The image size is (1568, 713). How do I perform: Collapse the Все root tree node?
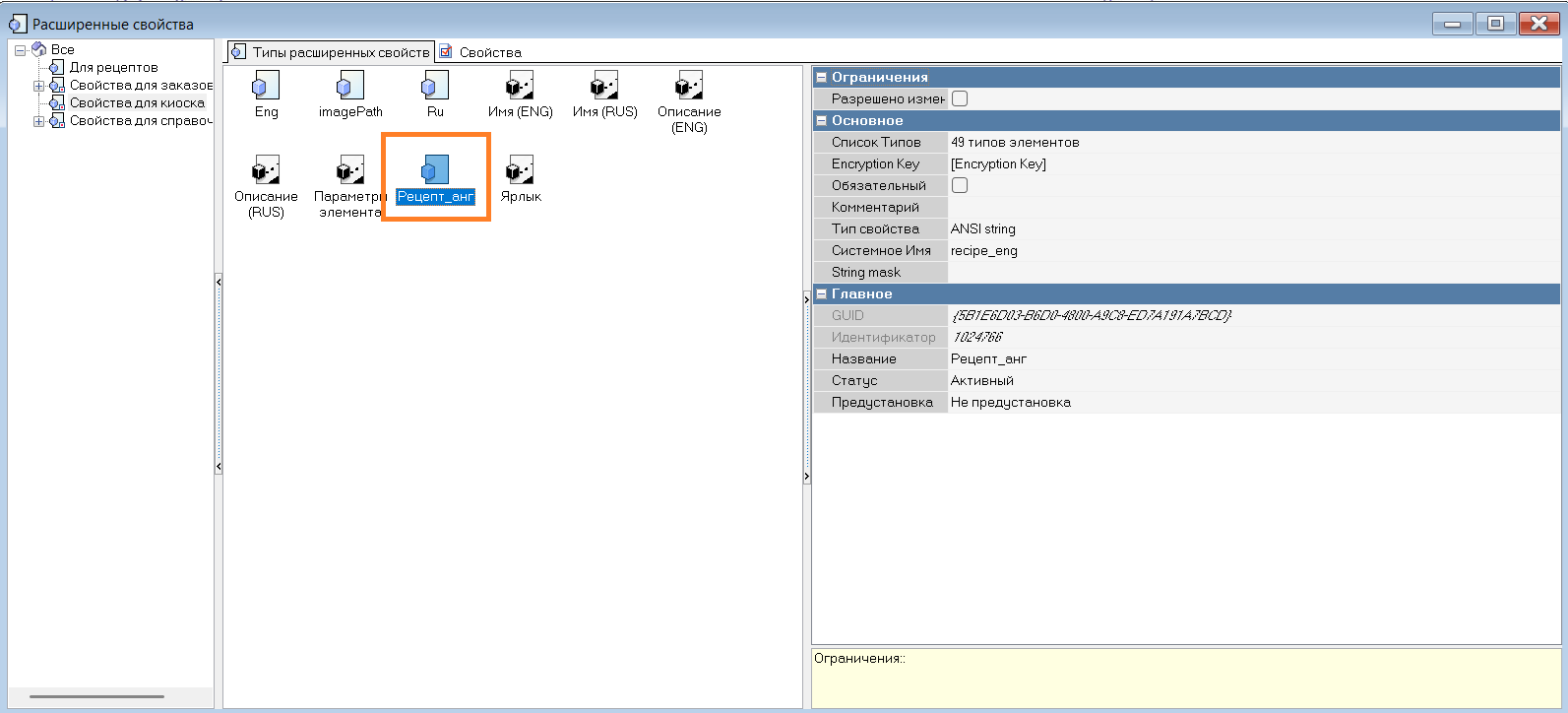coord(20,50)
